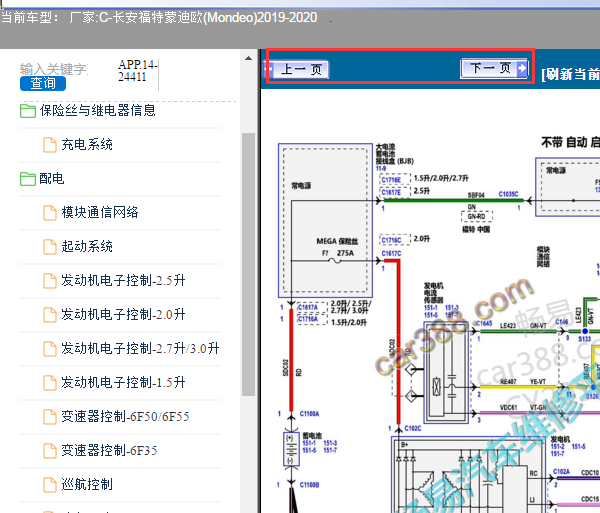The height and width of the screenshot is (513, 600).
Task: Click connector label C1617A in diagram
Action: click(308, 307)
